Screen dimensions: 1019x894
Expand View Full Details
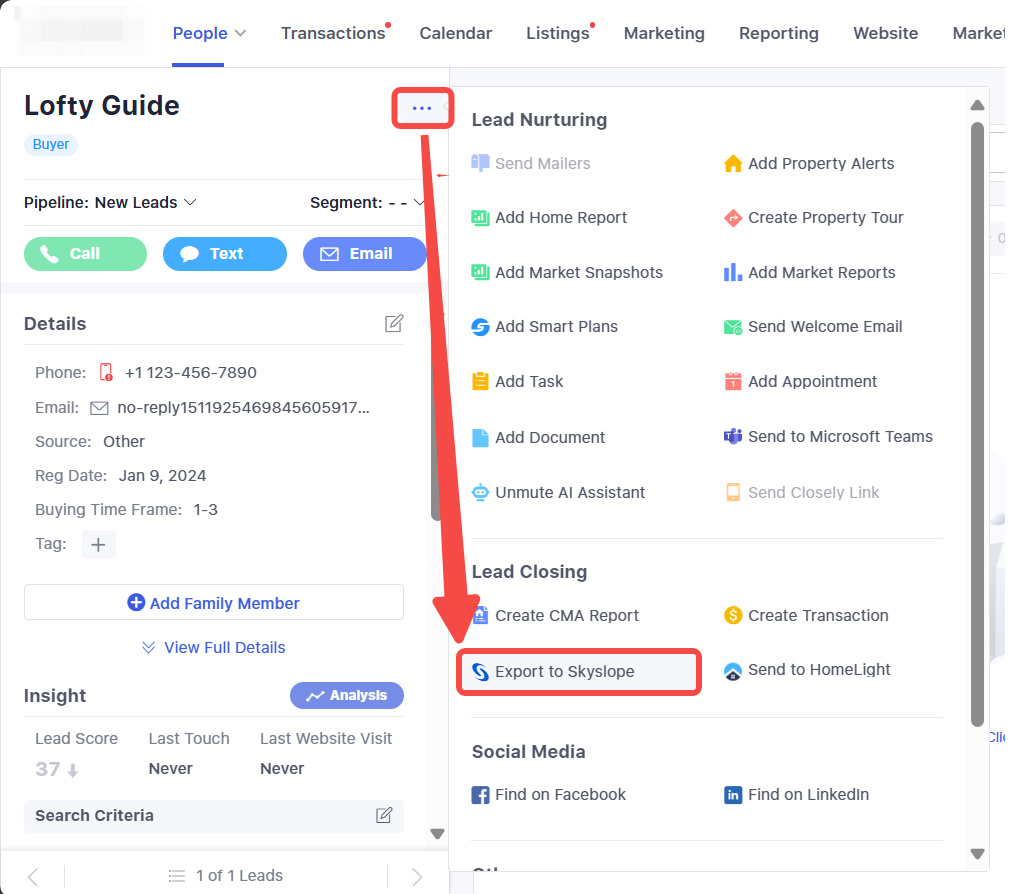(214, 647)
